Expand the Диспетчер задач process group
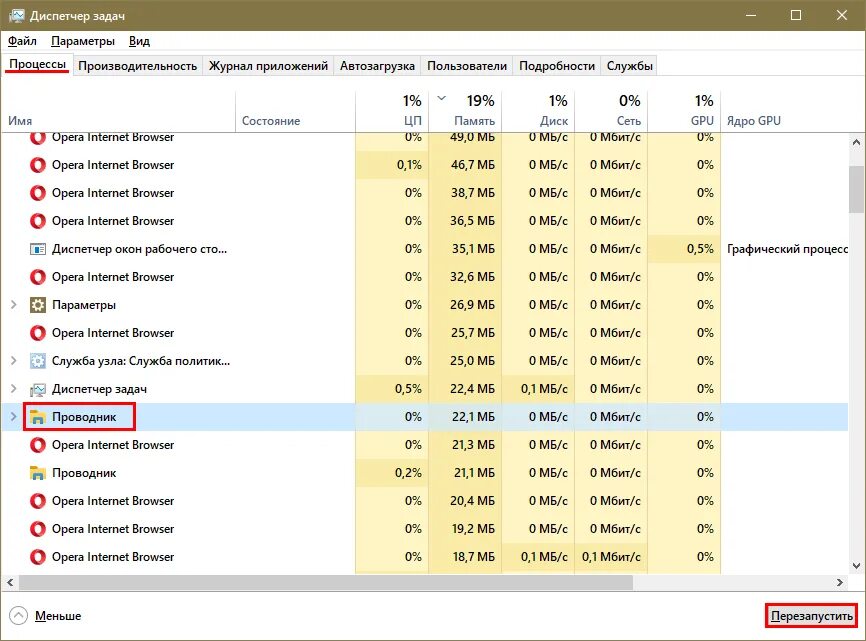Image resolution: width=866 pixels, height=641 pixels. coord(14,389)
